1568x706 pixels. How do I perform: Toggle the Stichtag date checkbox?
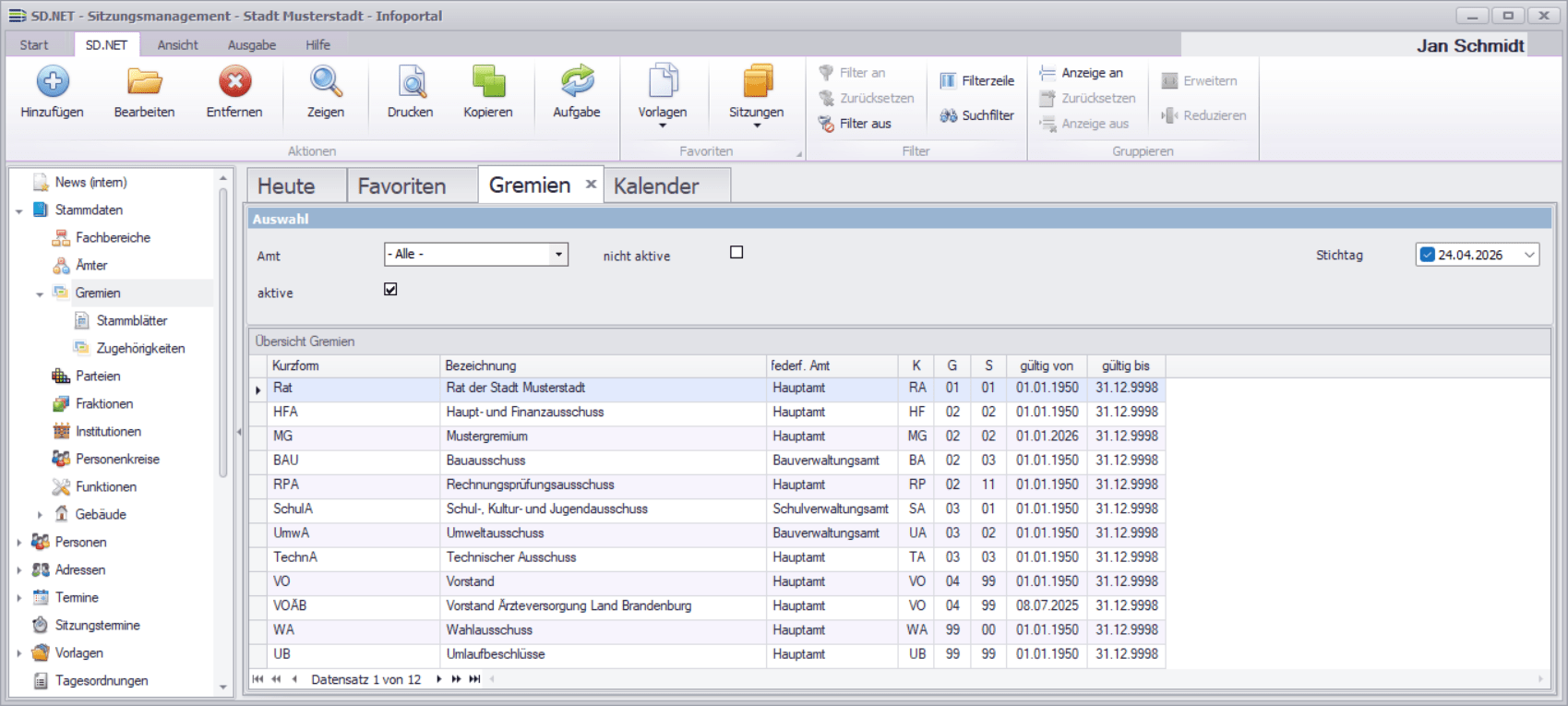(x=1428, y=255)
